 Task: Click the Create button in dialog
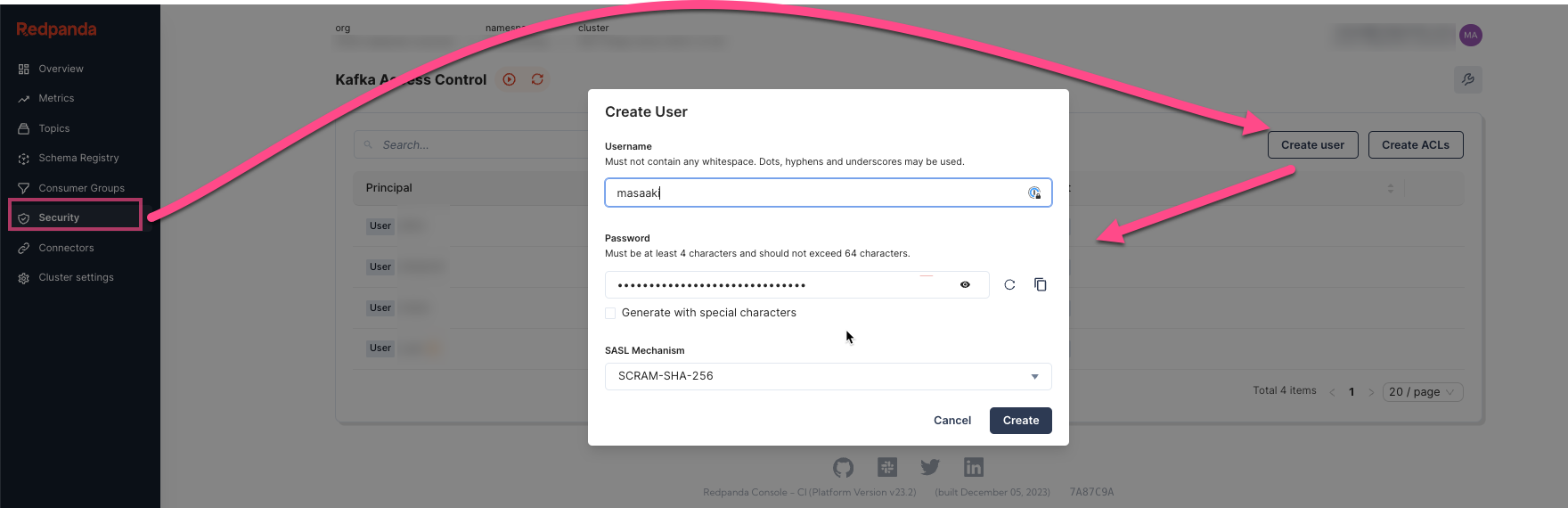coord(1021,421)
